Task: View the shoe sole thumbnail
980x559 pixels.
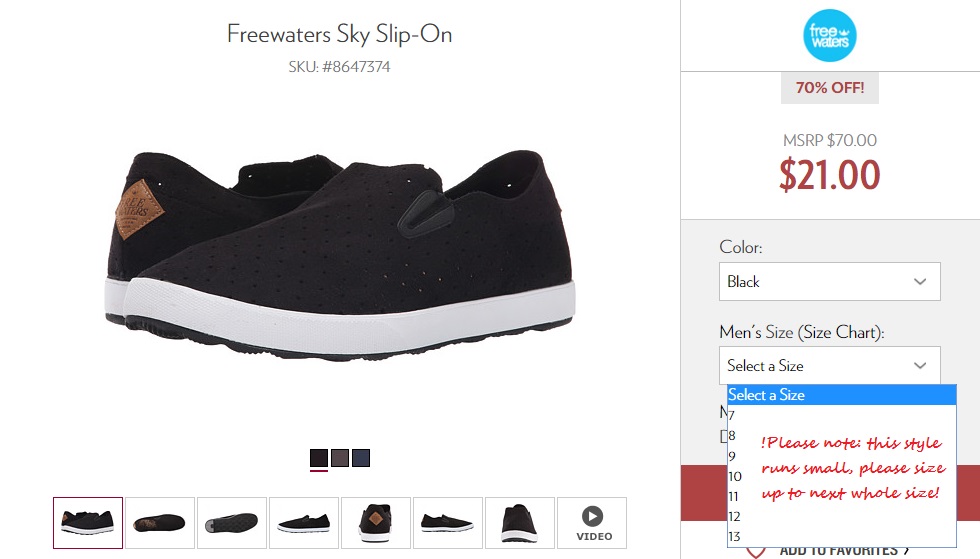Action: pyautogui.click(x=232, y=522)
